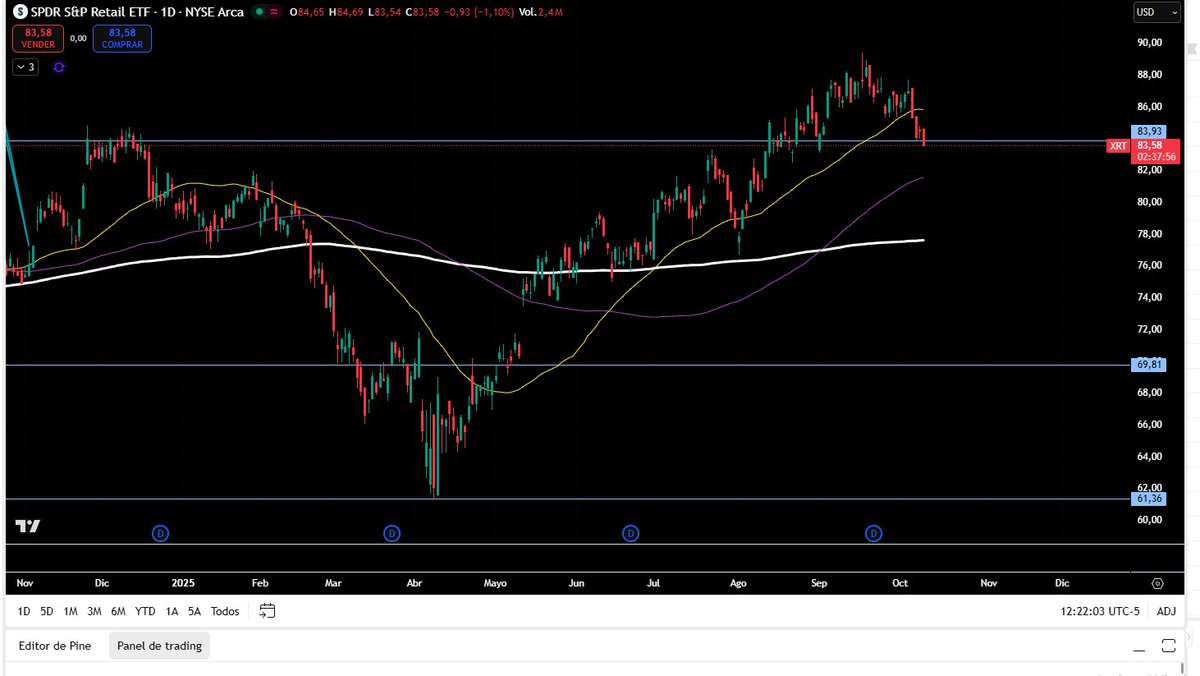Expand the collapsed indicators legend showing 3
The width and height of the screenshot is (1200, 676).
[x=25, y=67]
